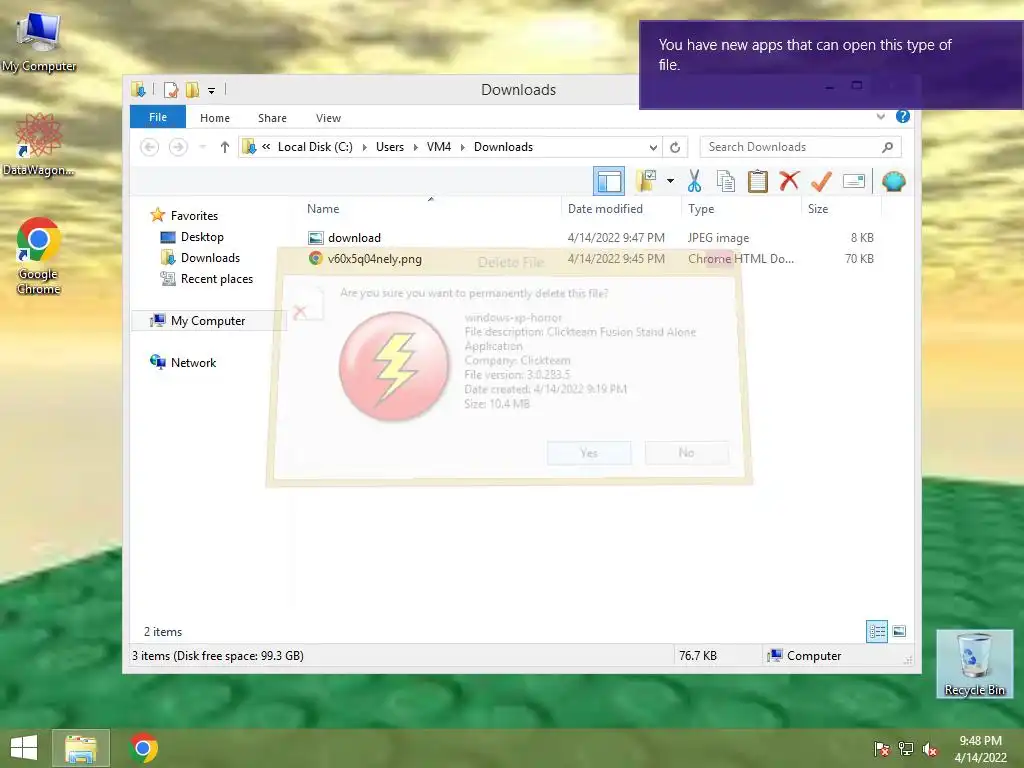Open Desktop in the navigation pane
1024x768 pixels.
pyautogui.click(x=202, y=237)
